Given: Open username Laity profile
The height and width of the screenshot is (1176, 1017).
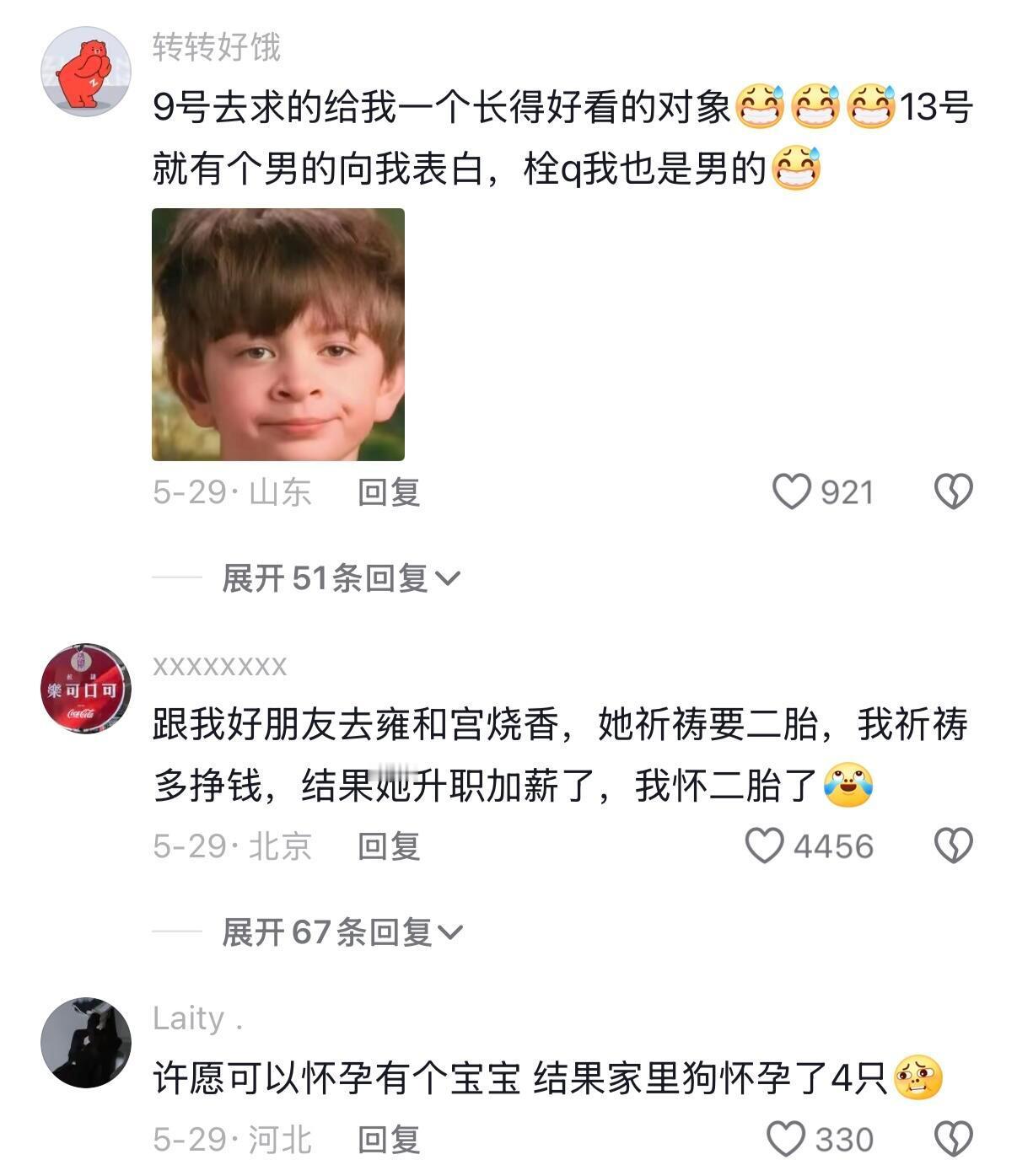Looking at the screenshot, I should click(x=198, y=1018).
